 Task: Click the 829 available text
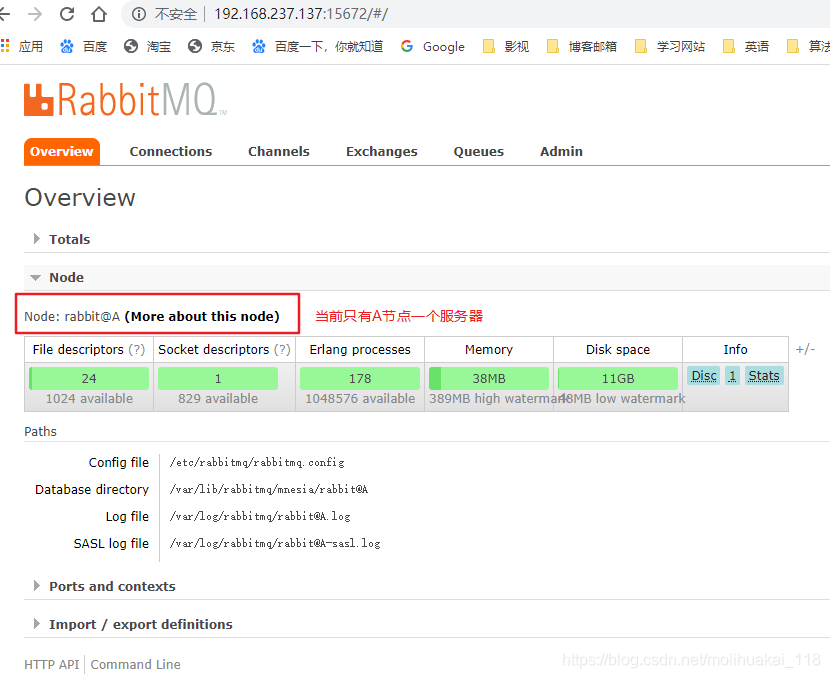click(218, 399)
